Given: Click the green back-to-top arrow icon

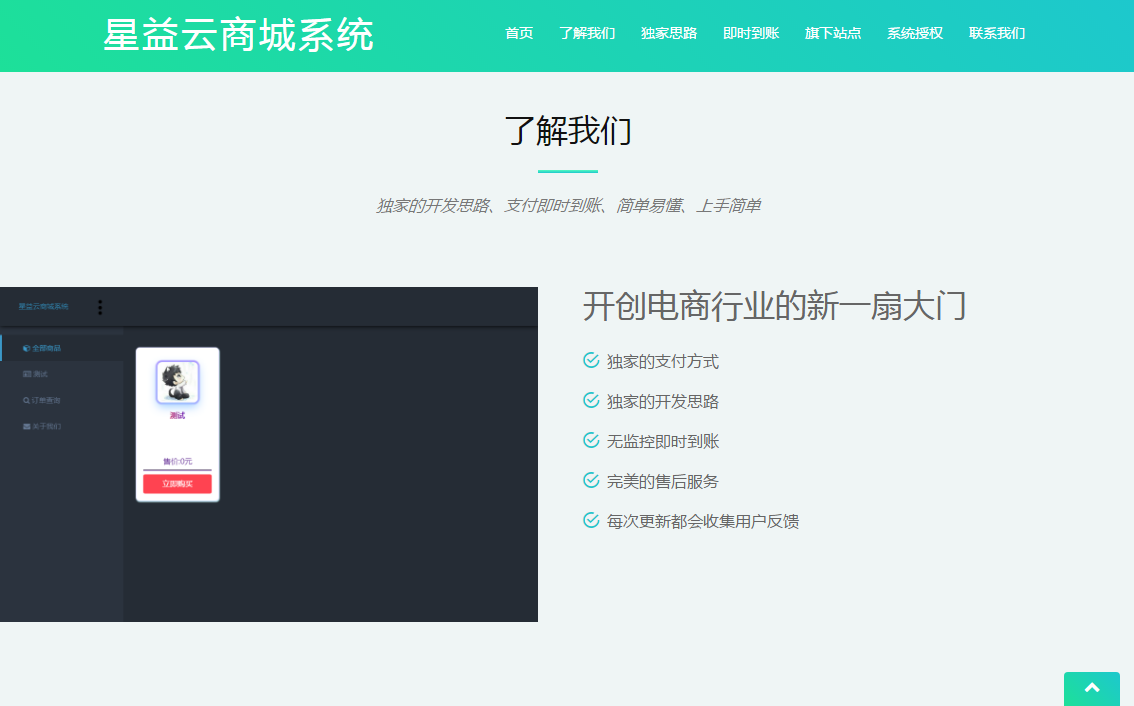Looking at the screenshot, I should point(1091,688).
